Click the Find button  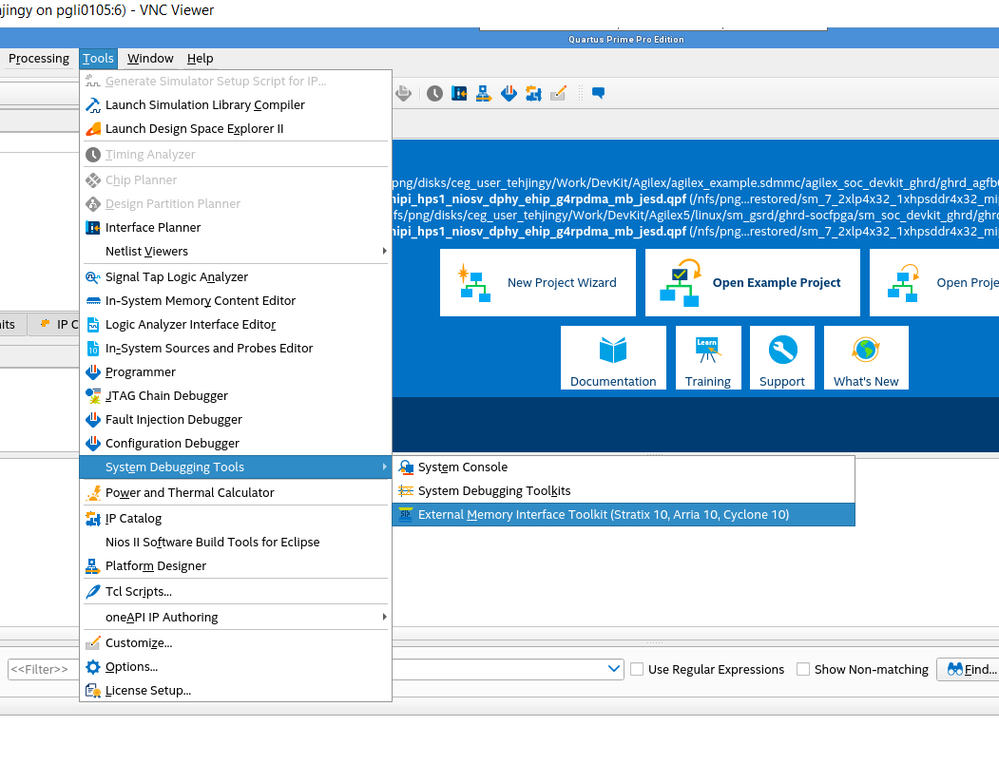coord(968,669)
